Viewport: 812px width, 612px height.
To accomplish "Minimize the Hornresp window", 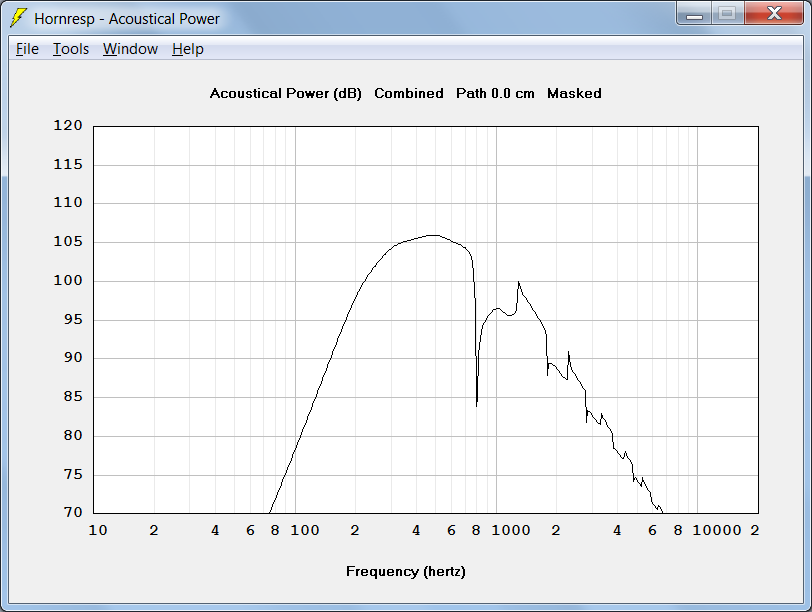I will 694,14.
